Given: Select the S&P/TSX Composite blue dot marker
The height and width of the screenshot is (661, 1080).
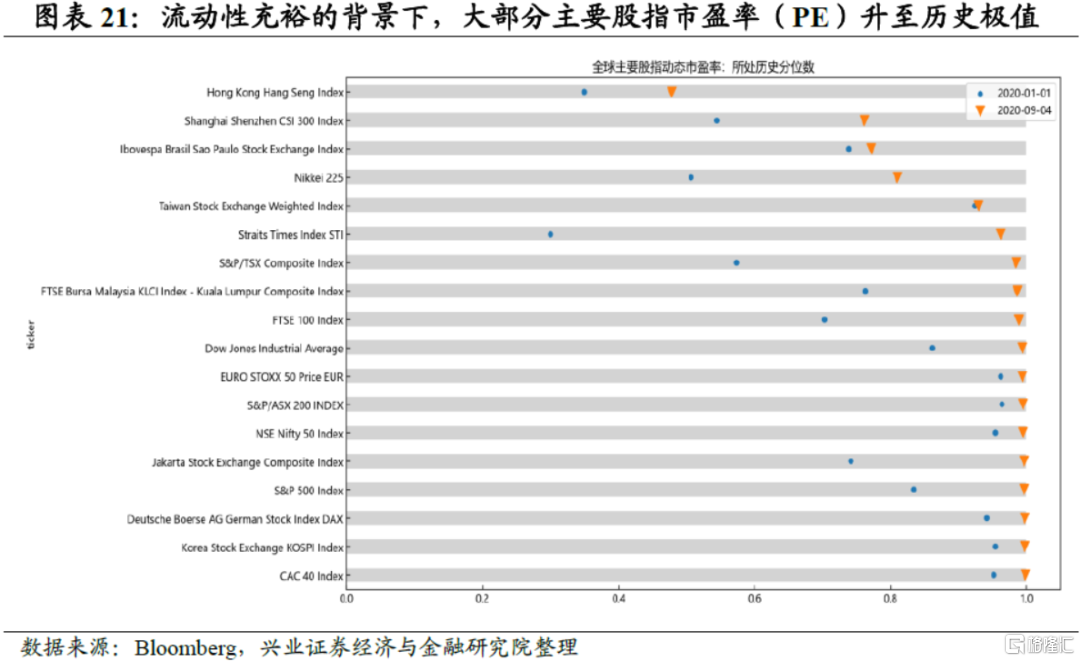Looking at the screenshot, I should tap(737, 263).
